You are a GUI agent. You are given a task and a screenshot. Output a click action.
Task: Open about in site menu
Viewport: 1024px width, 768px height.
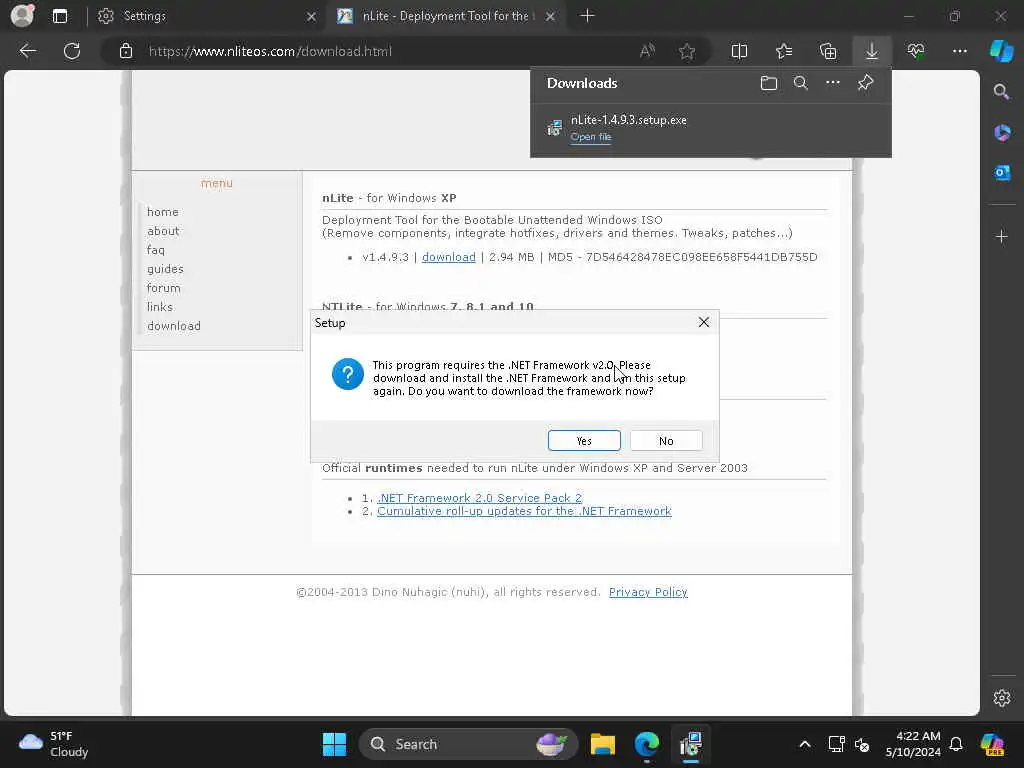point(163,231)
